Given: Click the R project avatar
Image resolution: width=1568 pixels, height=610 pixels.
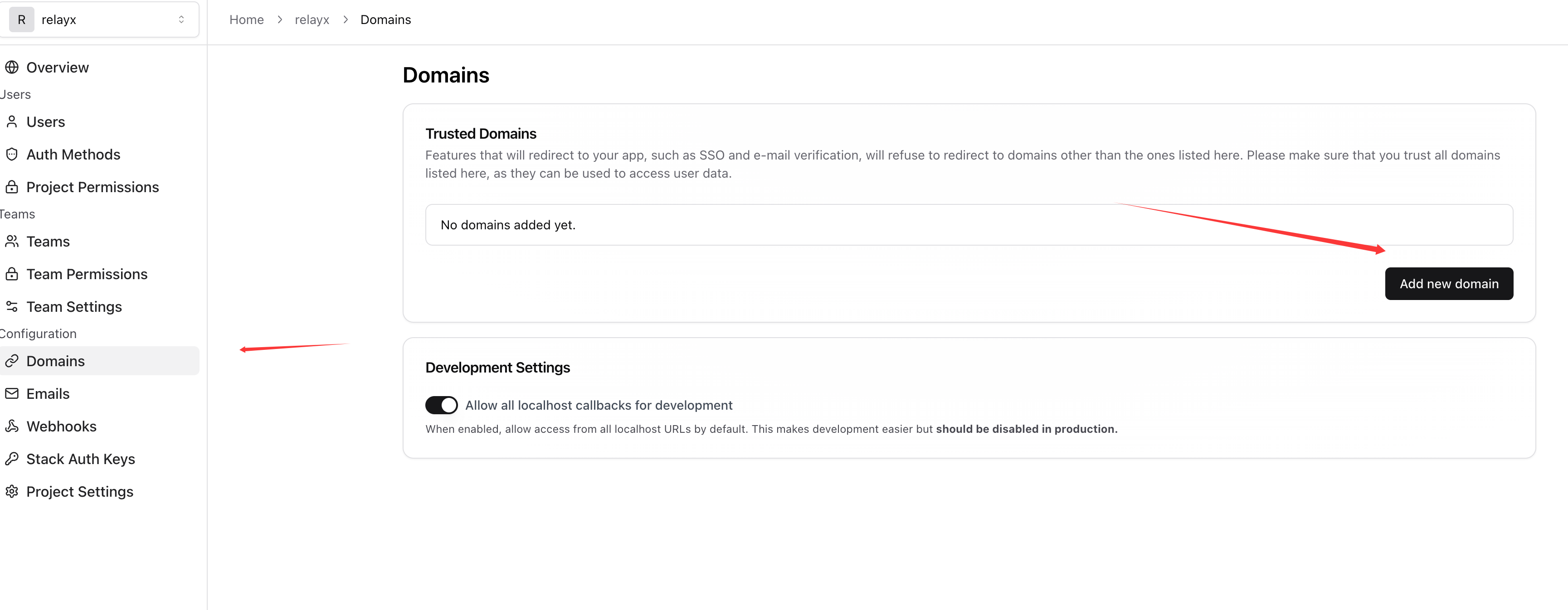Looking at the screenshot, I should 21,19.
